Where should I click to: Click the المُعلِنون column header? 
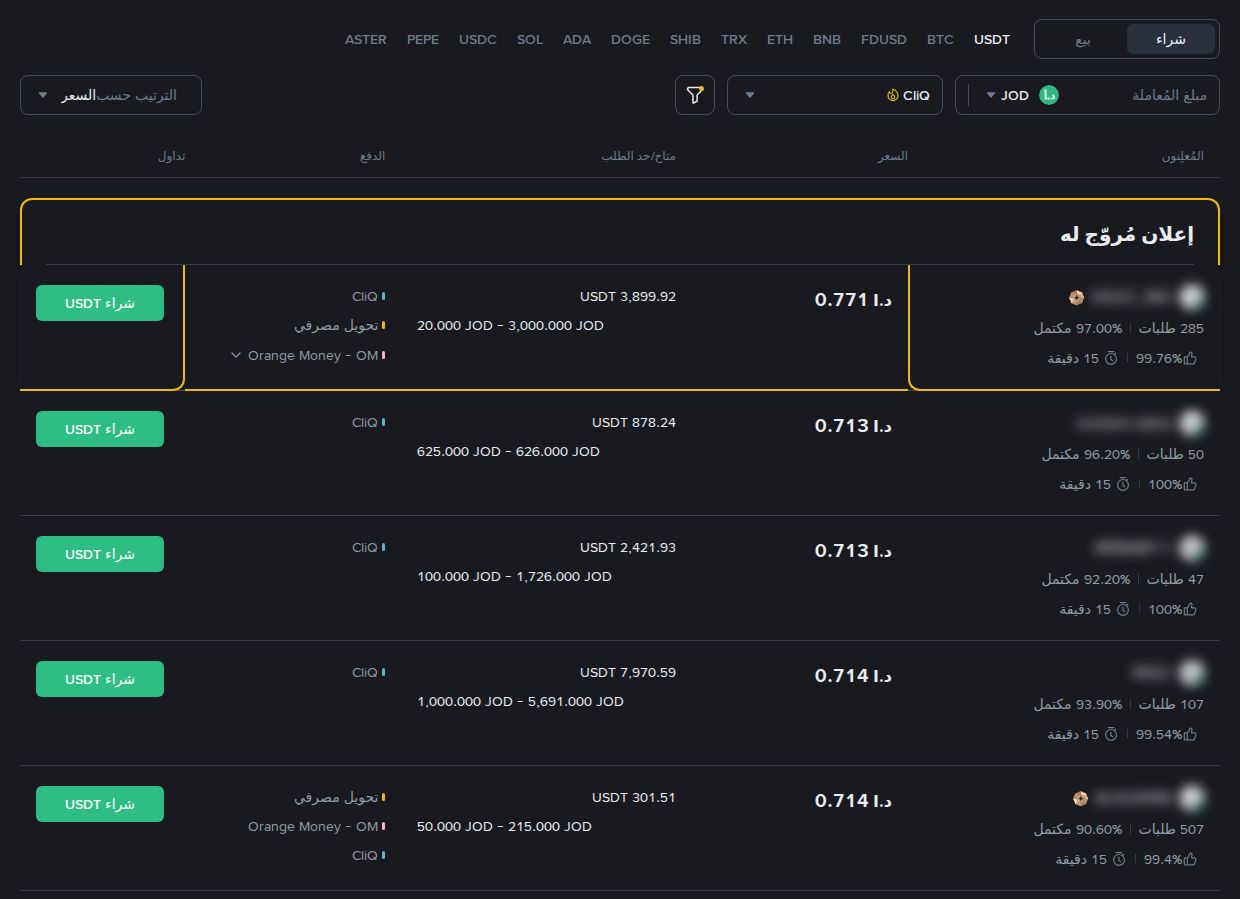pos(1182,157)
